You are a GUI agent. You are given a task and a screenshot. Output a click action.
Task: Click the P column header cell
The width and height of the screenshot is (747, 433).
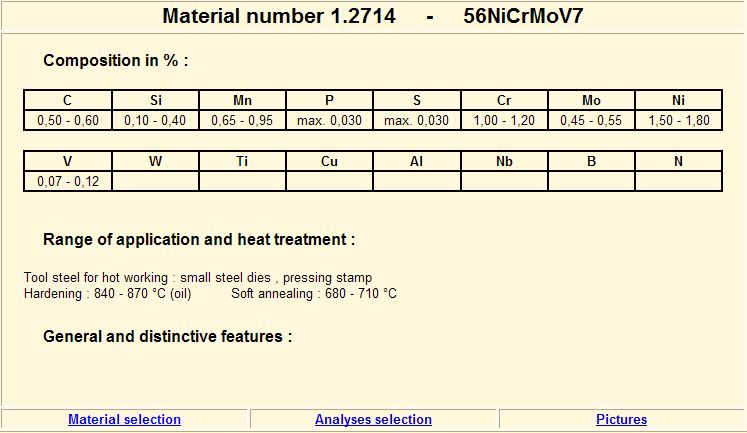pyautogui.click(x=329, y=100)
